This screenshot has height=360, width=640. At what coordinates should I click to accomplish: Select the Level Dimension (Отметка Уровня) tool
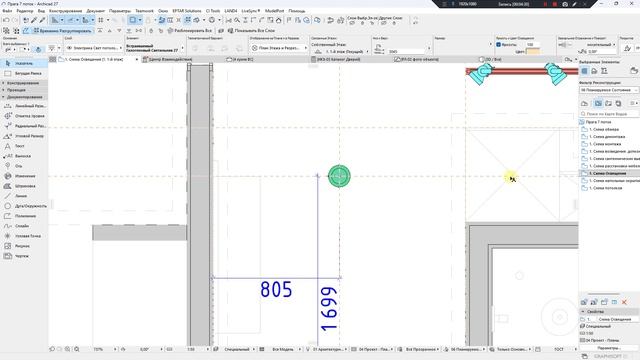(24, 116)
